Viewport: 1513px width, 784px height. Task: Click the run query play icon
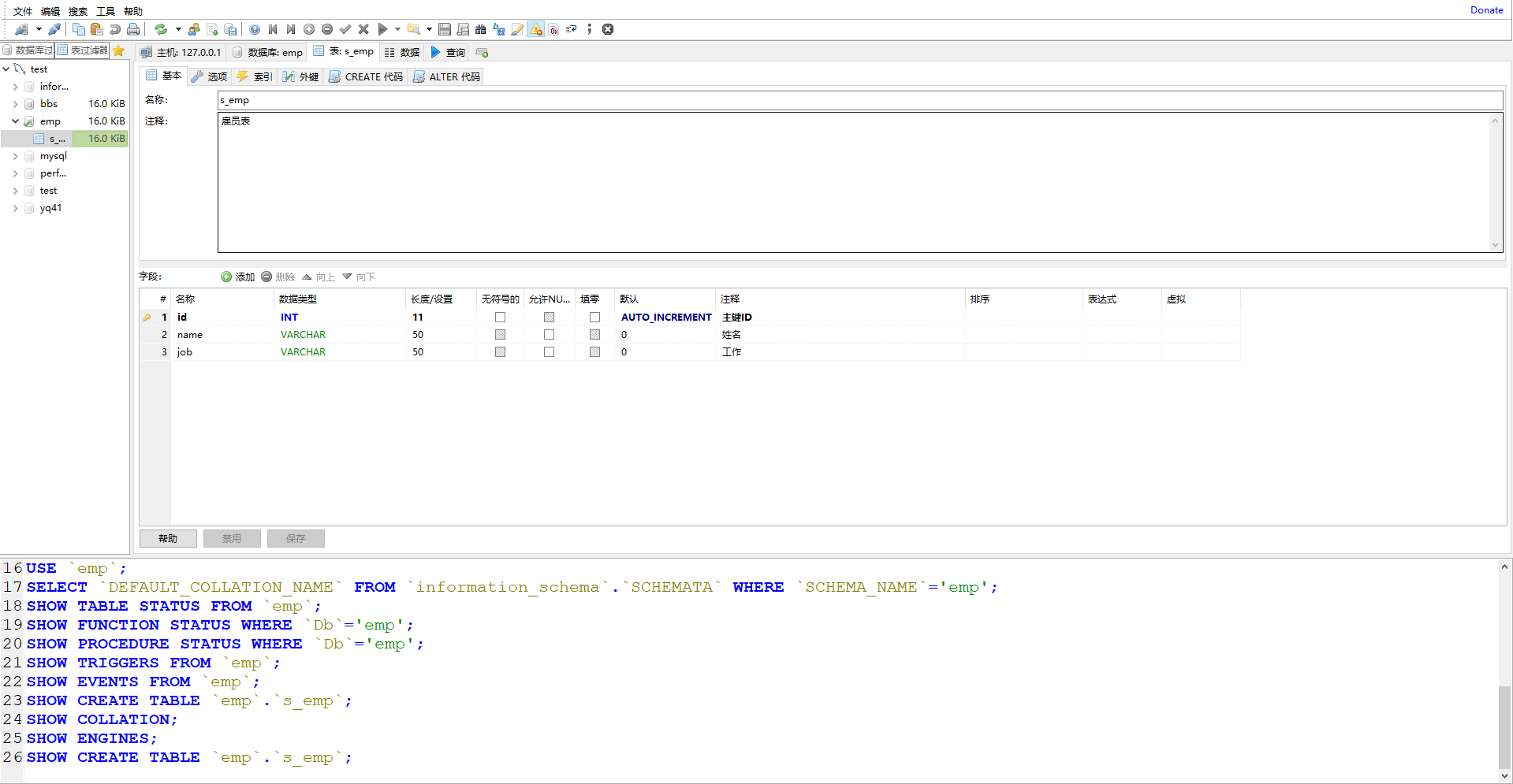point(382,29)
